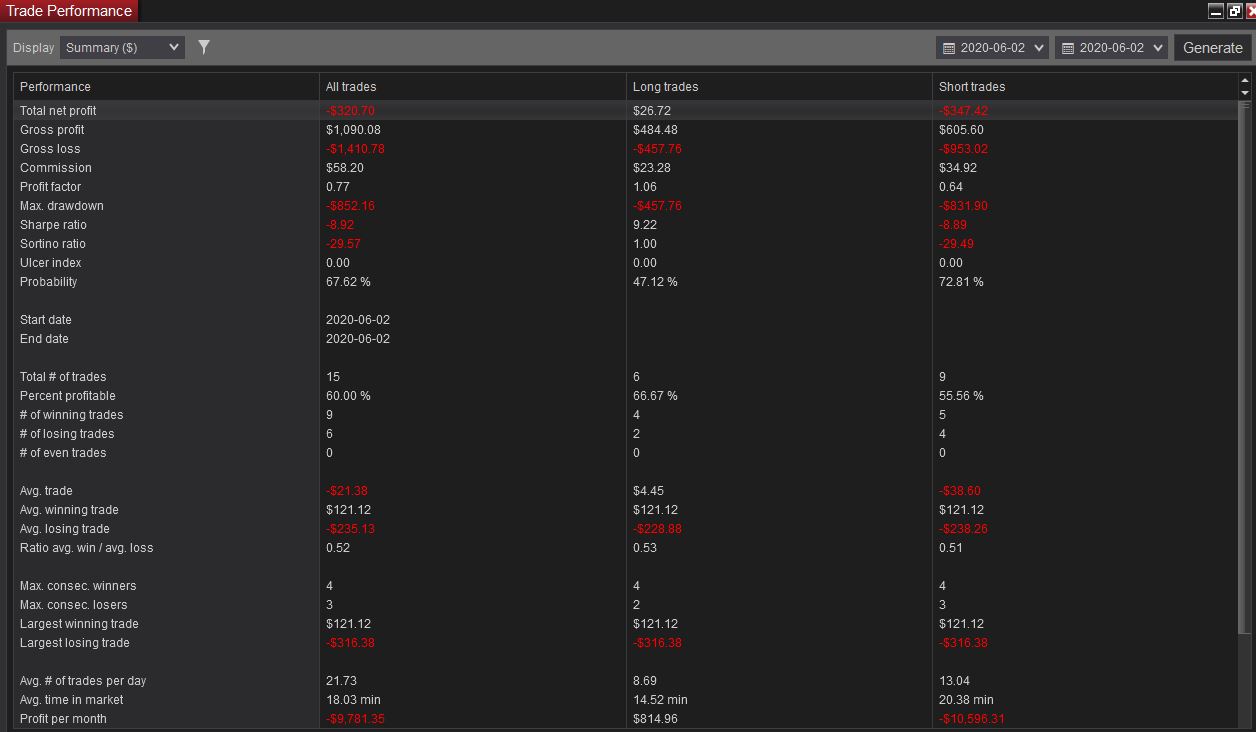Screen dimensions: 1256x732
Task: Click the 9.22 long Sharpe ratio value
Action: (x=645, y=225)
